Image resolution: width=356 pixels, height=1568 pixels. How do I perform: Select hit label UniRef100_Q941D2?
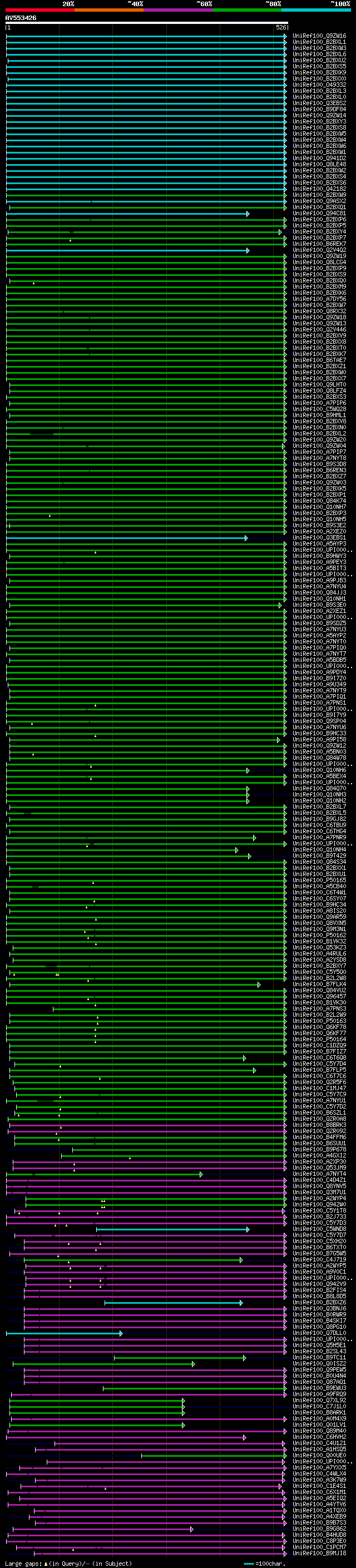click(x=319, y=159)
